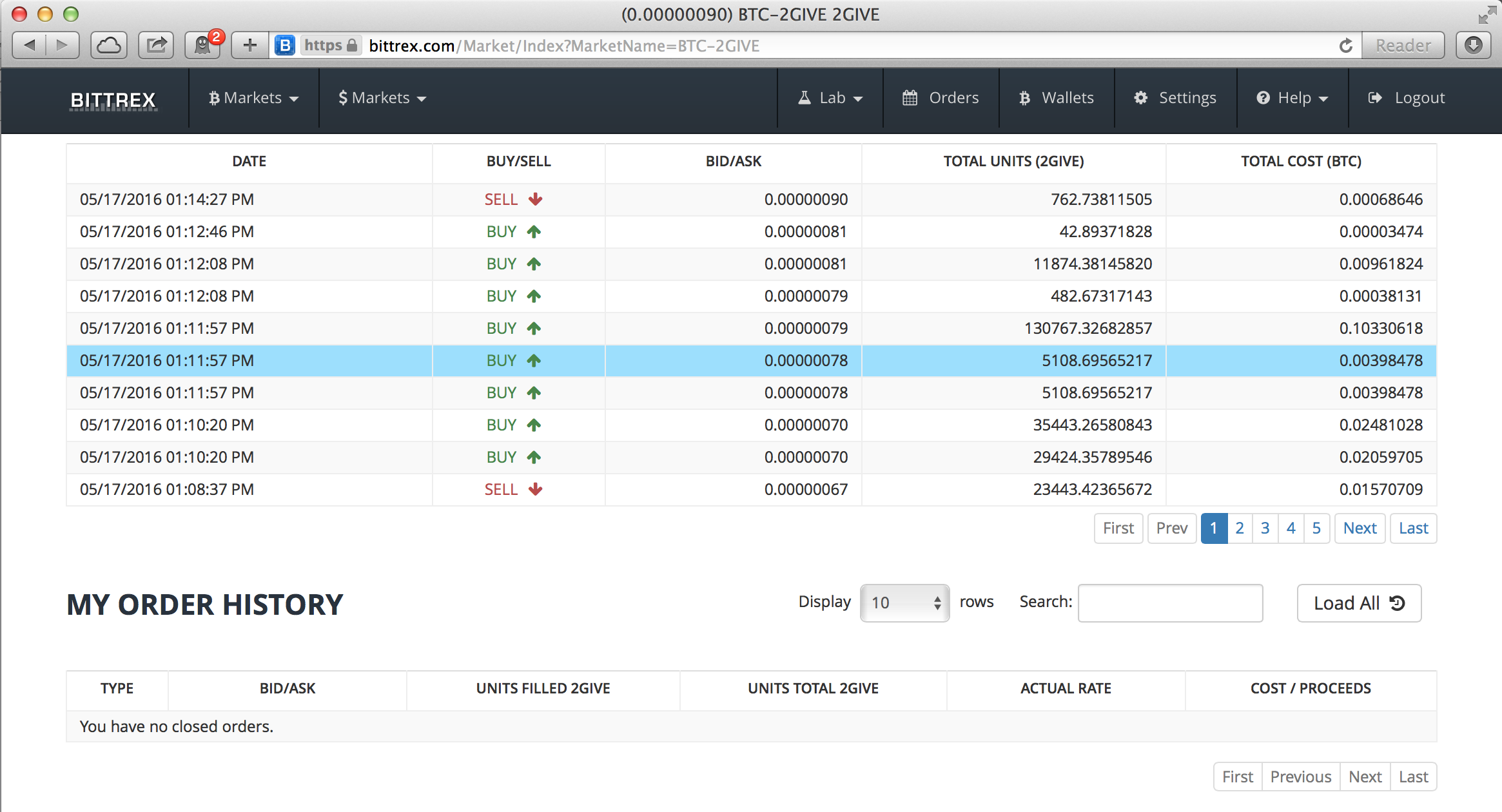Click the logout arrow icon

coord(1375,98)
